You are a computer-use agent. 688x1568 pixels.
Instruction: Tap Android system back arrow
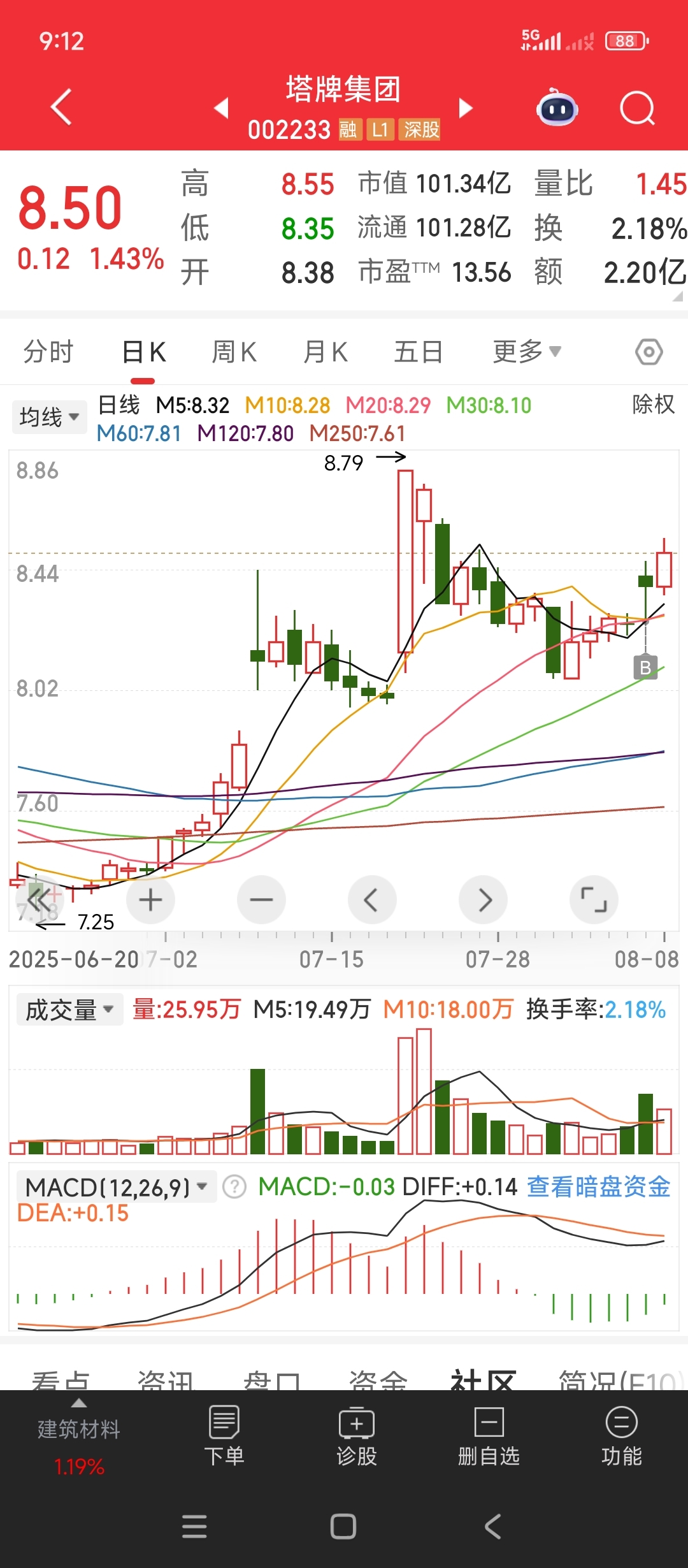[x=493, y=1527]
